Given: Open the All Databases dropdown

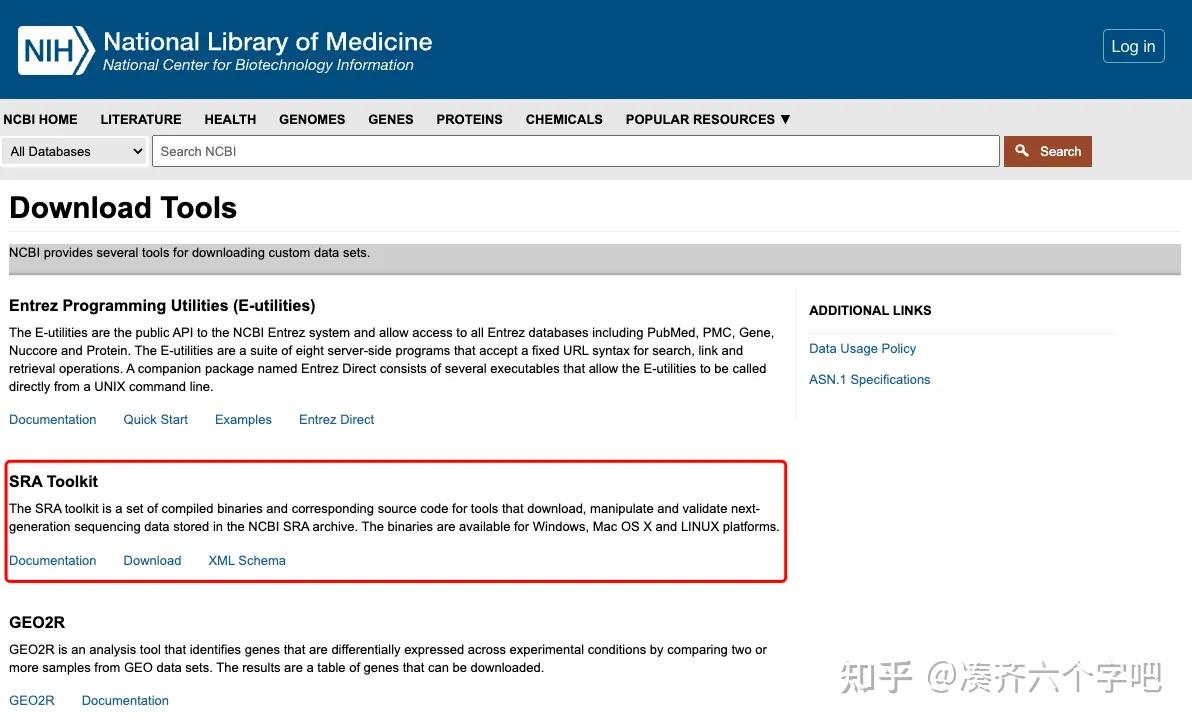Looking at the screenshot, I should click(76, 151).
